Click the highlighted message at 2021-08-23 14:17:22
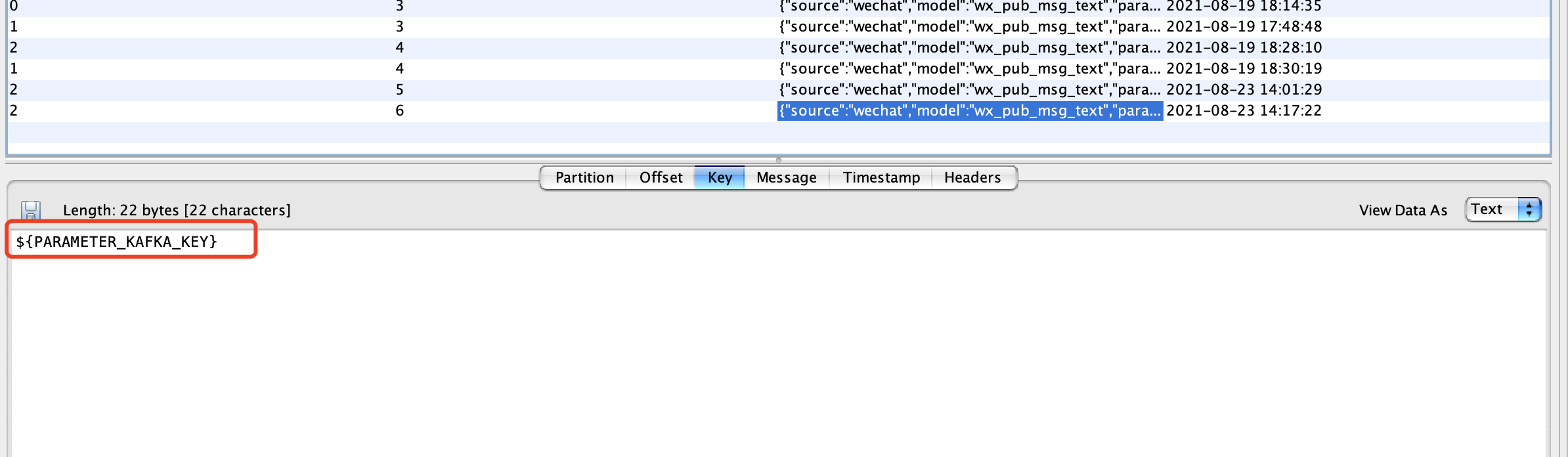Screen dimensions: 1568x457 click(x=970, y=111)
